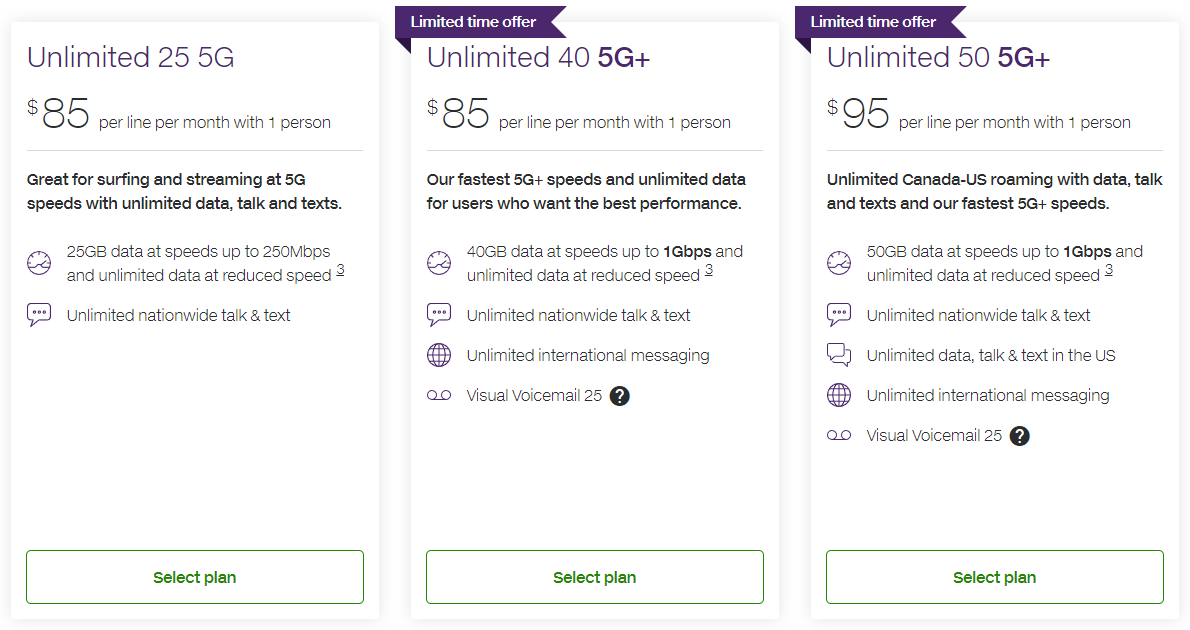1190x630 pixels.
Task: Click the voicemail icon in Unlimited 40 5G+ plan
Action: [439, 396]
